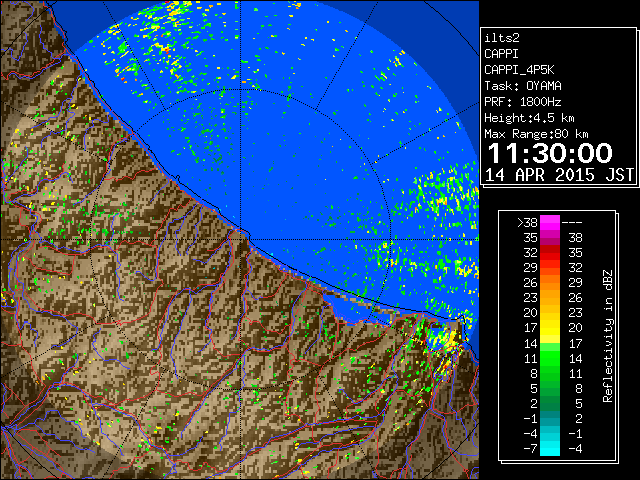Click the 'Height:4.5 km' text
The width and height of the screenshot is (640, 480).
pos(529,118)
